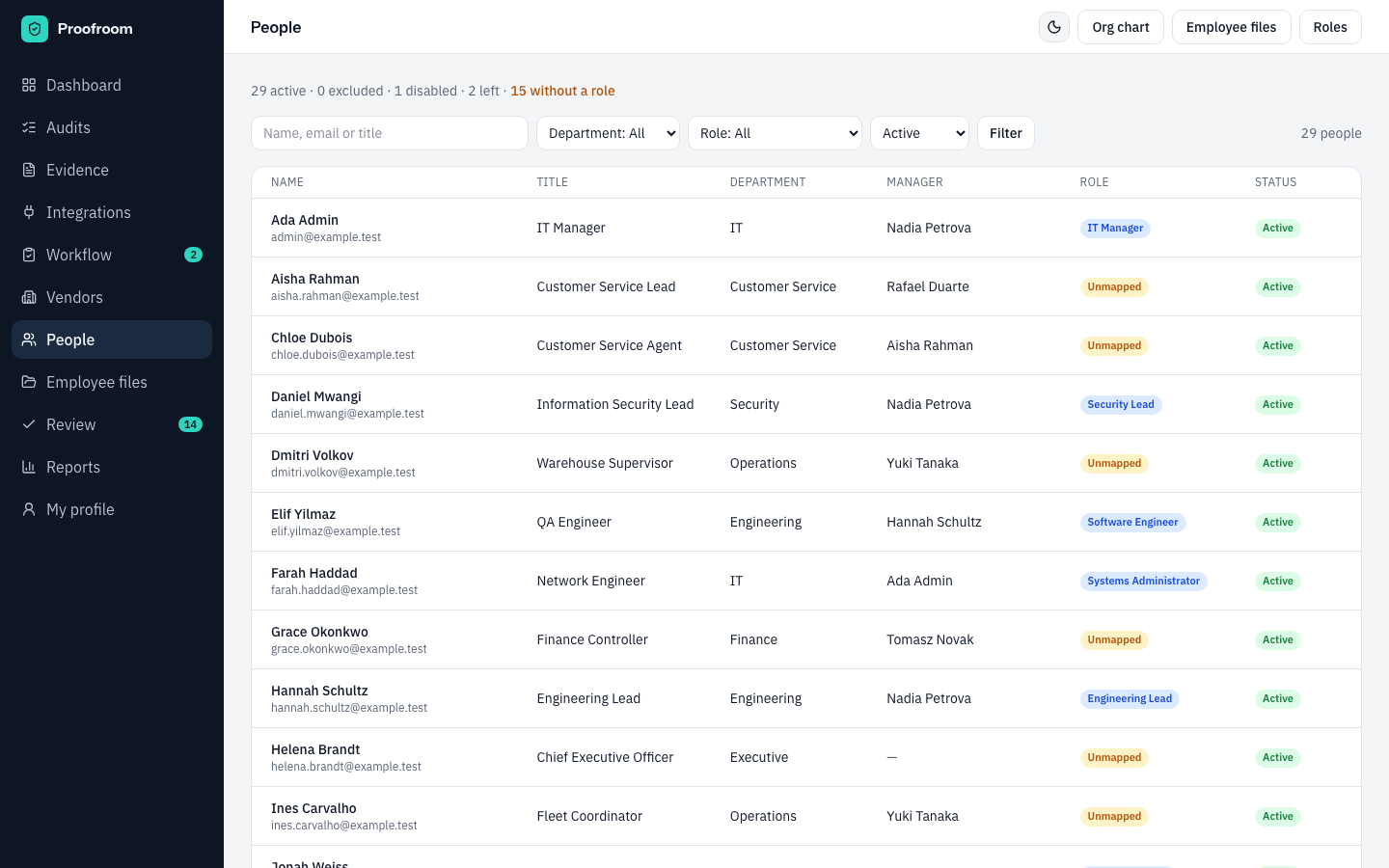
Task: Focus the Name, email or title search field
Action: pos(390,133)
